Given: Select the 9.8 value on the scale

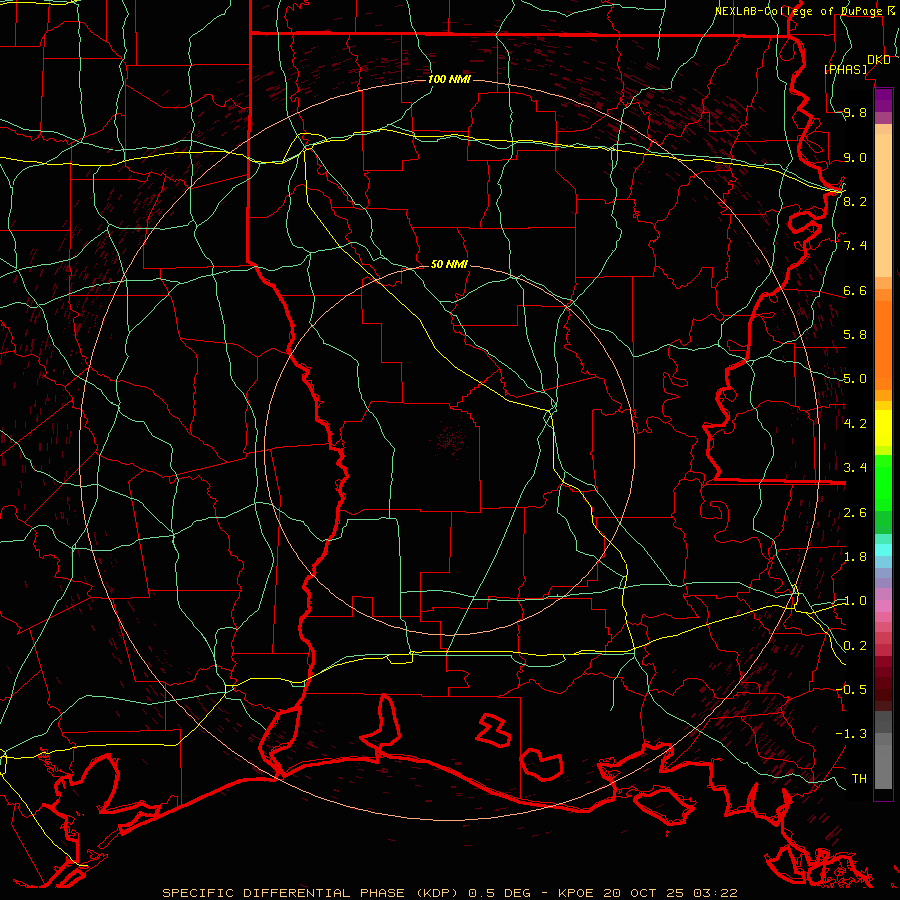Looking at the screenshot, I should [855, 113].
